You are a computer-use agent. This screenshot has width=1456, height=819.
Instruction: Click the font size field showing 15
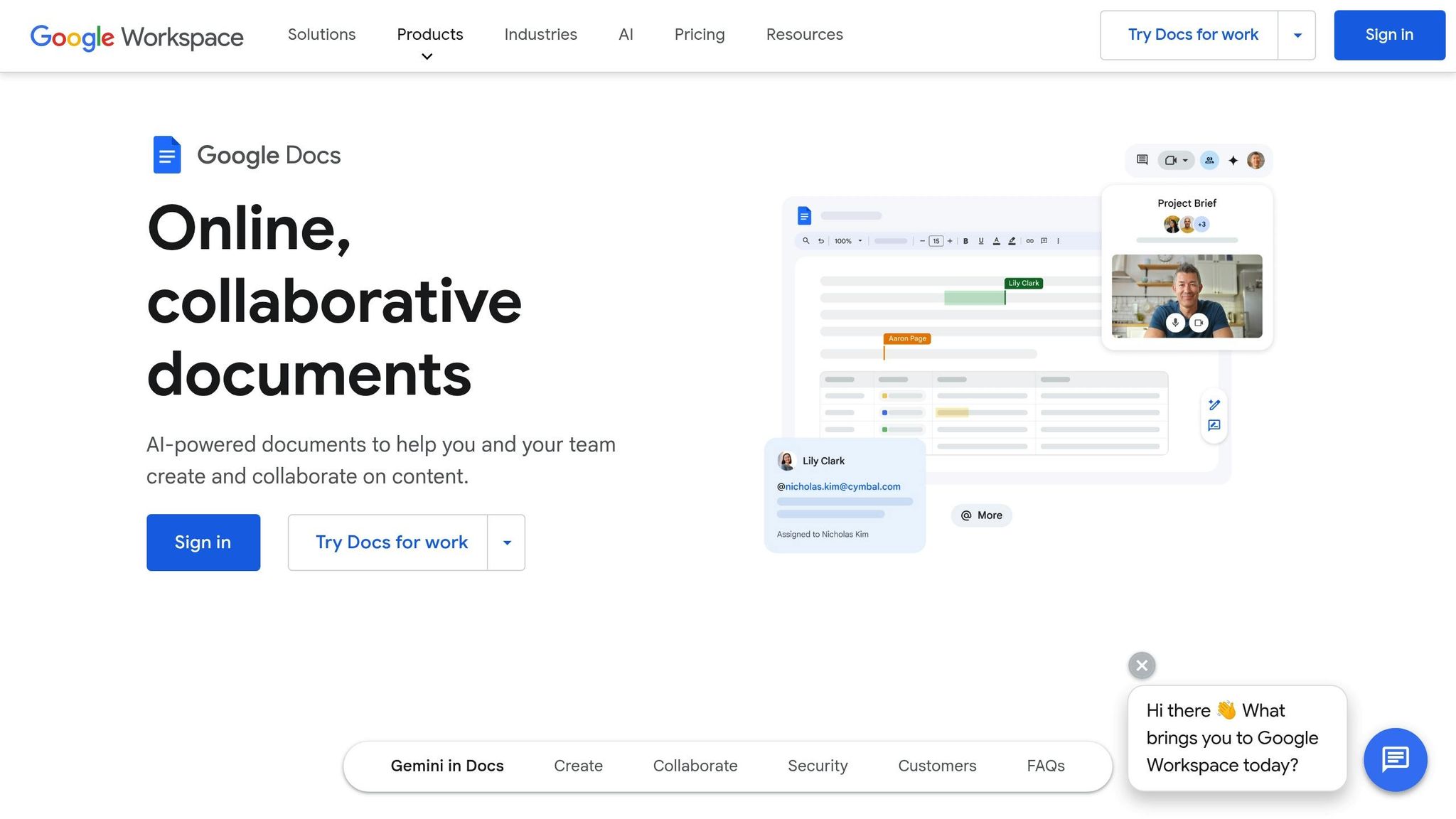pos(936,241)
